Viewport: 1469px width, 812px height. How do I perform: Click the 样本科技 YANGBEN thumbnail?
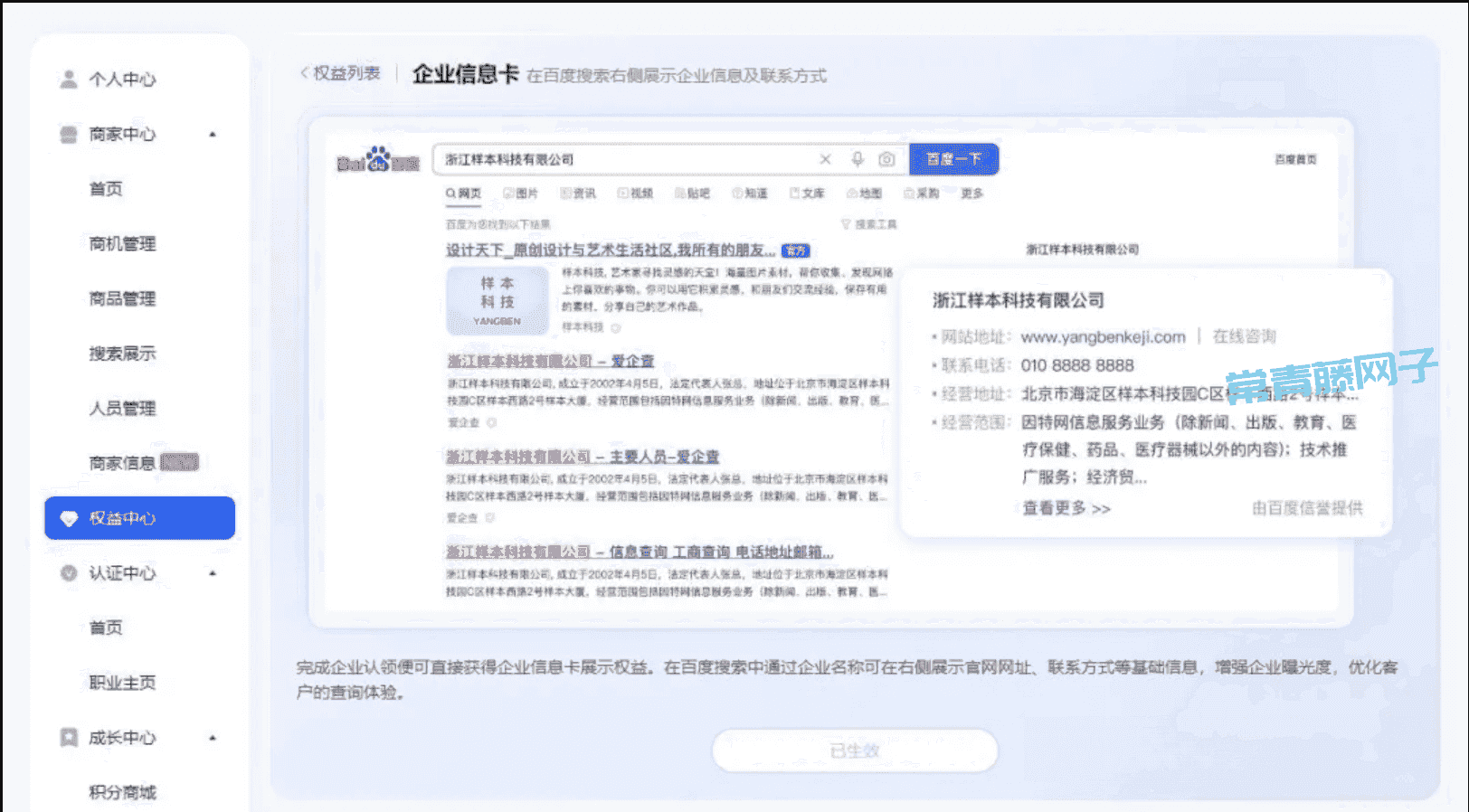tap(498, 300)
